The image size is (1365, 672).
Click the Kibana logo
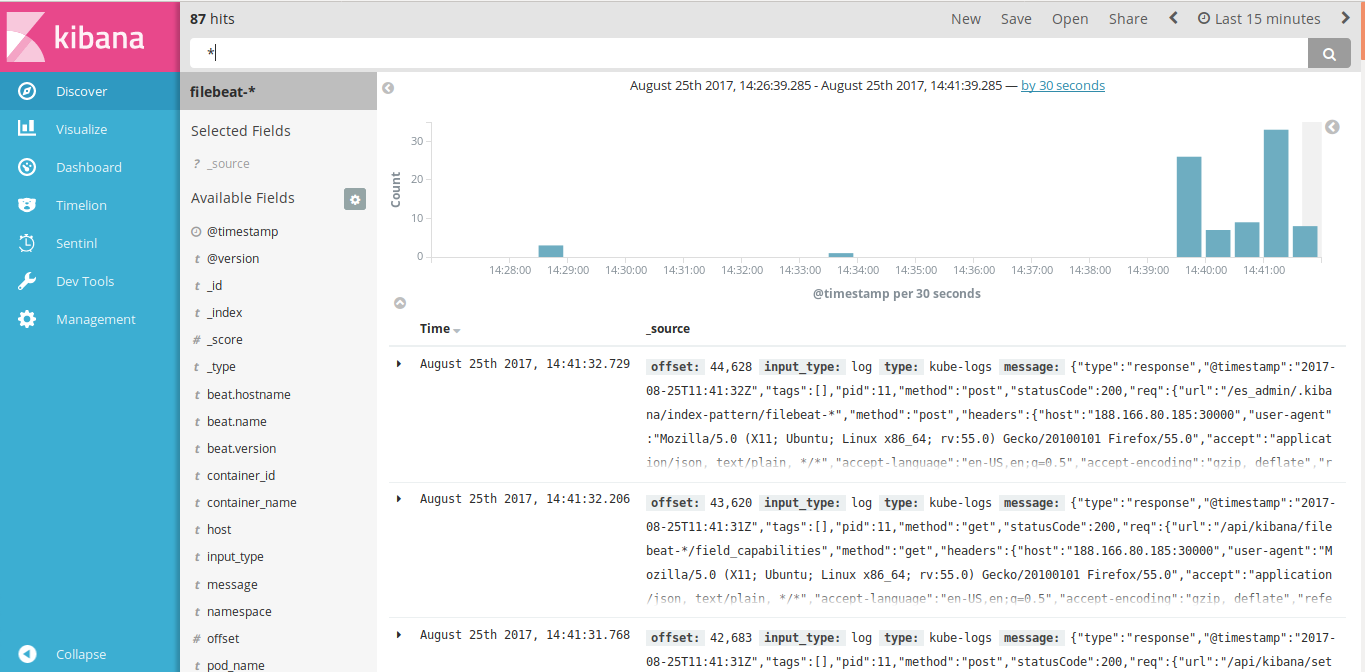[90, 37]
